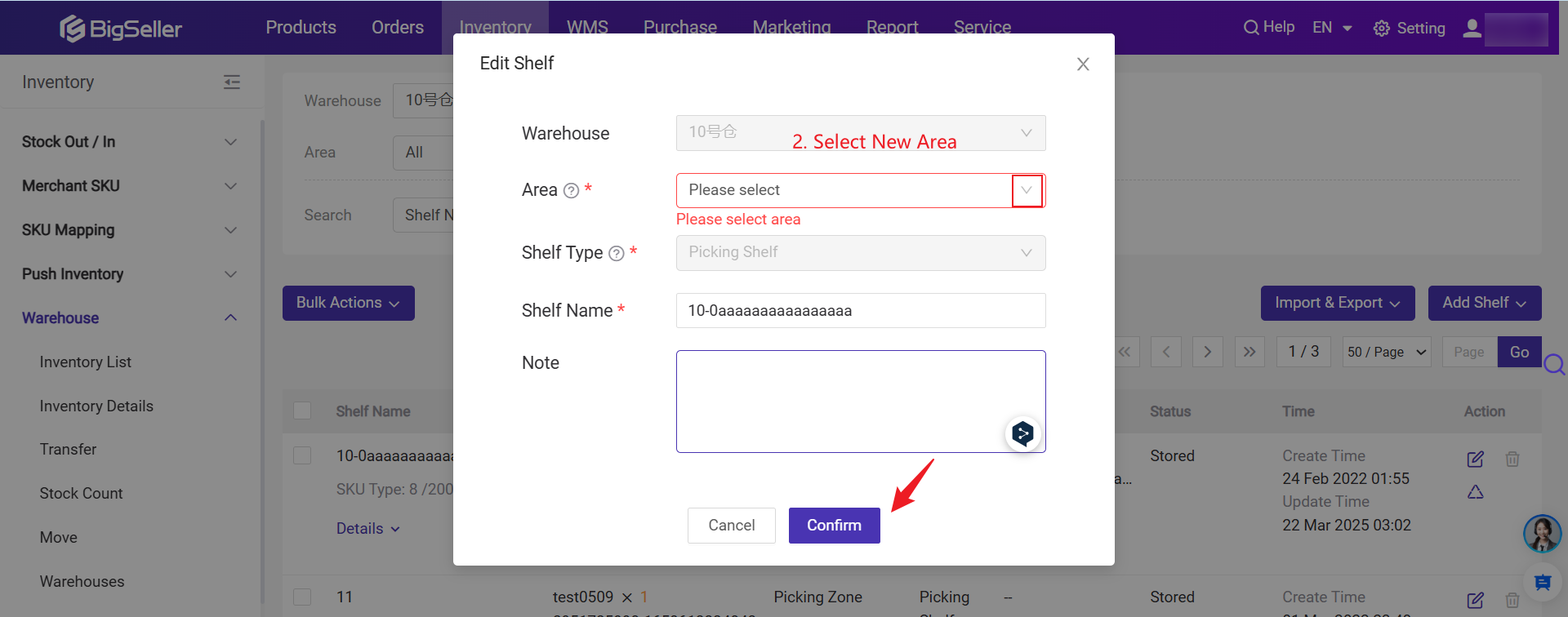Check the 10-0aaaaaaaaaaa row checkbox
The image size is (1568, 617).
(302, 455)
